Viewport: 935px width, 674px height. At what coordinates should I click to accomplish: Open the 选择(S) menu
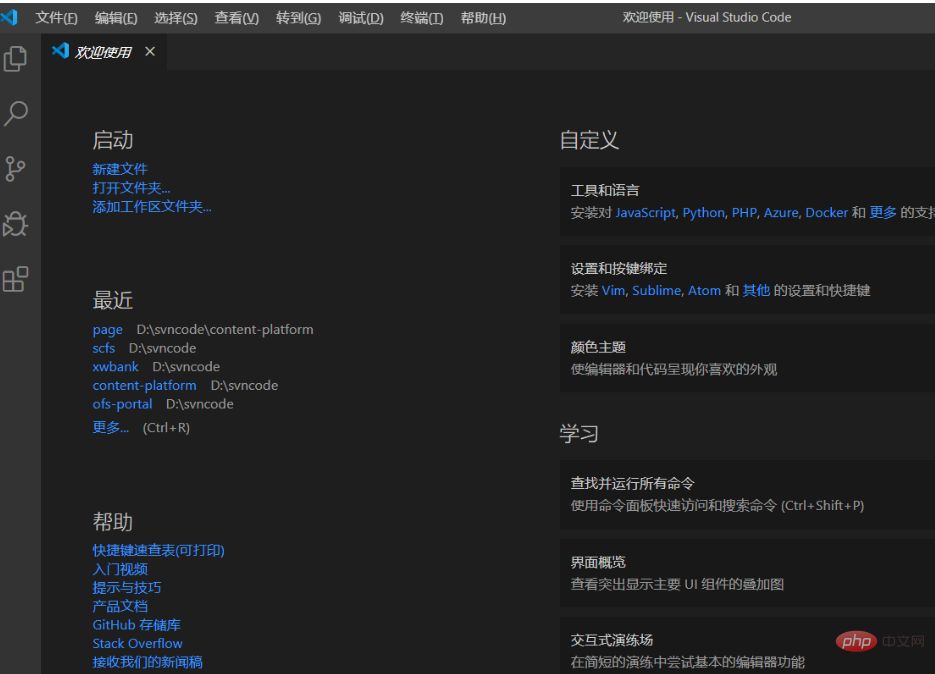(176, 18)
